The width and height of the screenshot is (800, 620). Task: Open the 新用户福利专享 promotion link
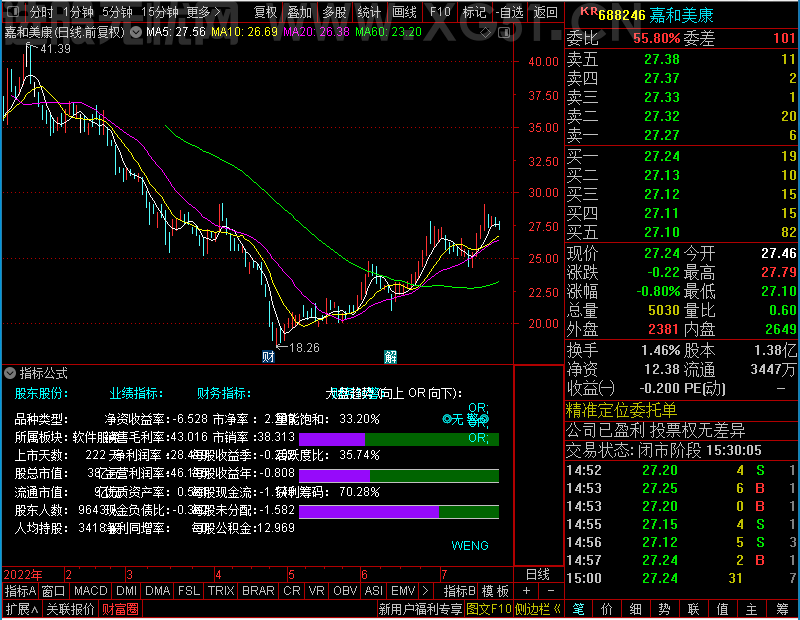[x=420, y=609]
